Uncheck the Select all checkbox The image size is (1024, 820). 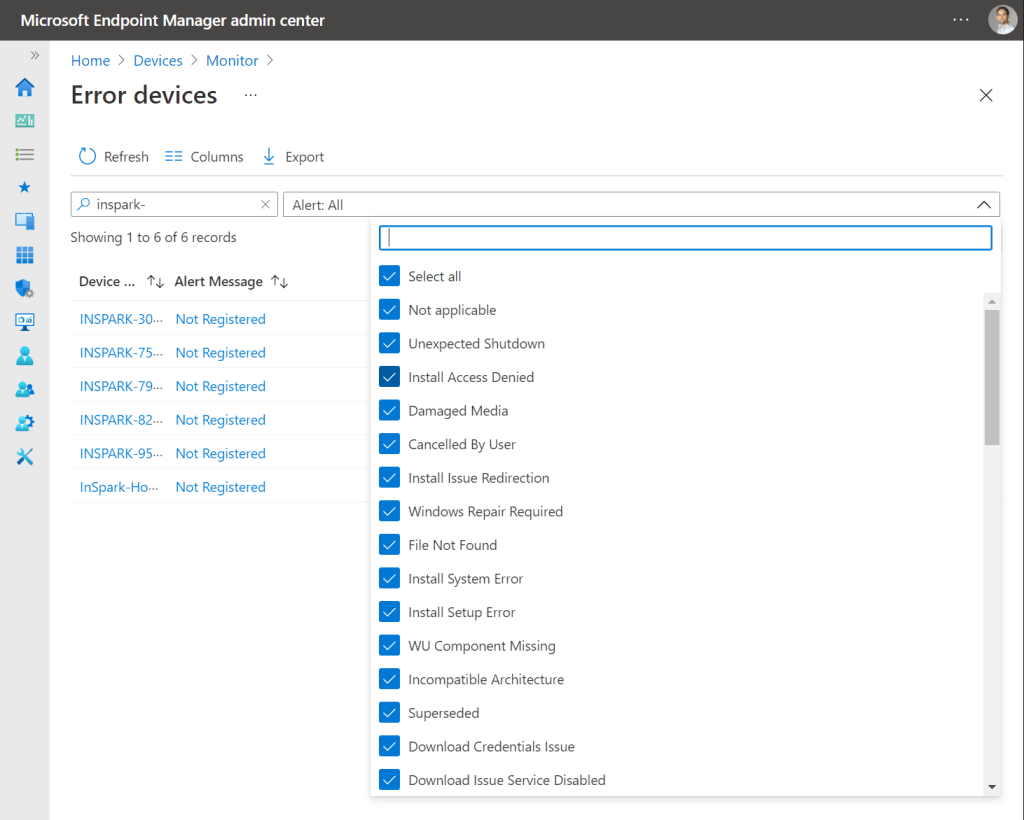pyautogui.click(x=390, y=277)
